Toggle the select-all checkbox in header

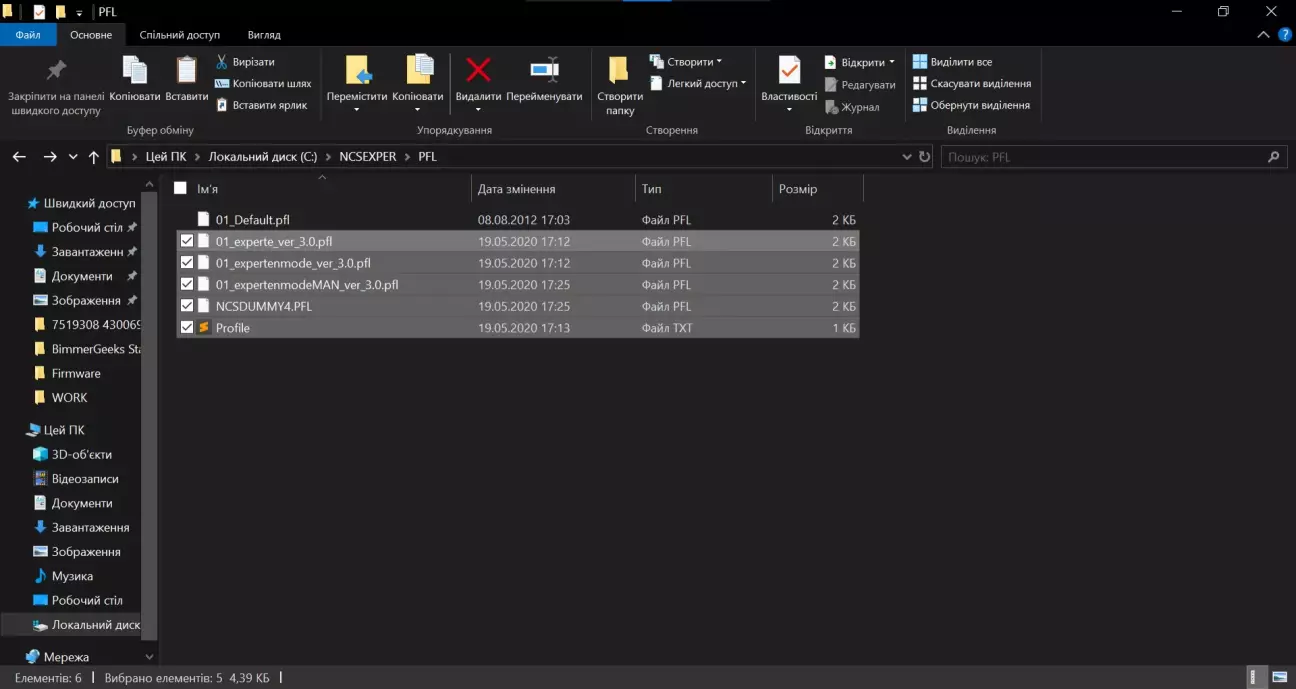point(180,188)
